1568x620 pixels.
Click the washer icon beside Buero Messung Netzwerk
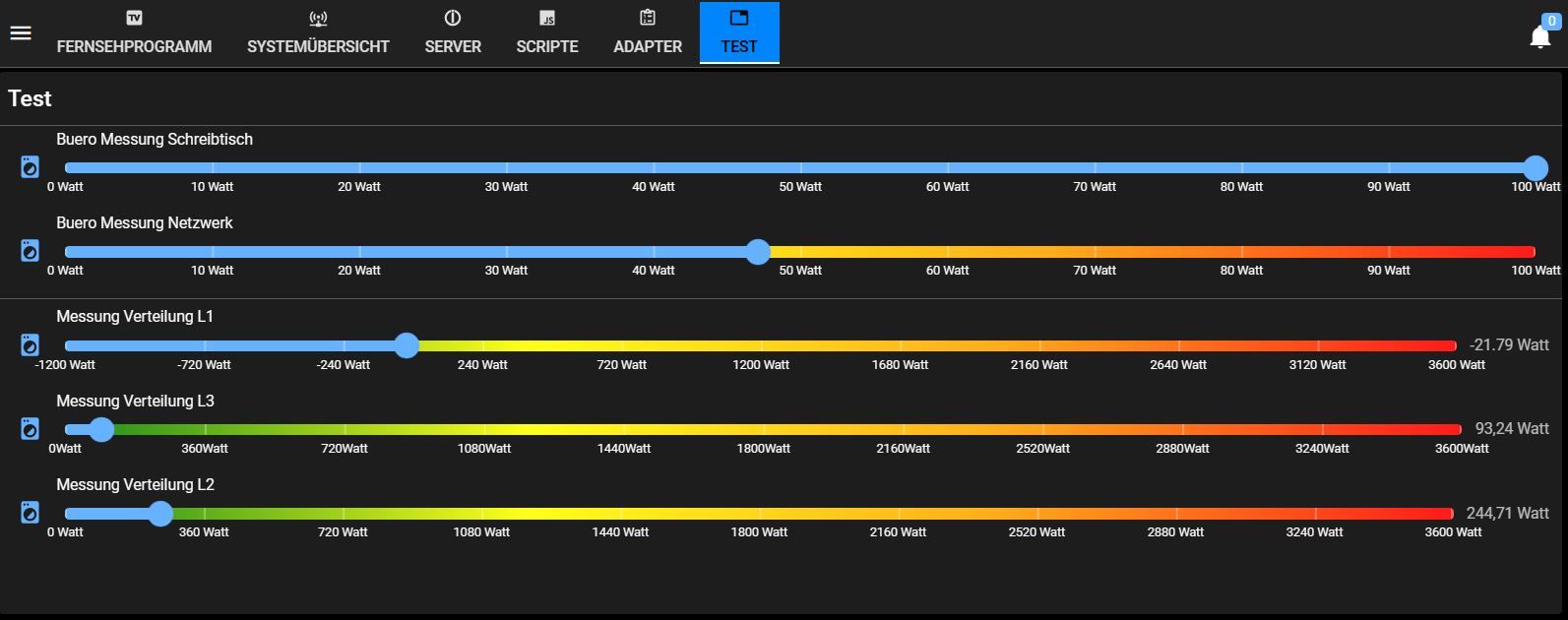31,251
